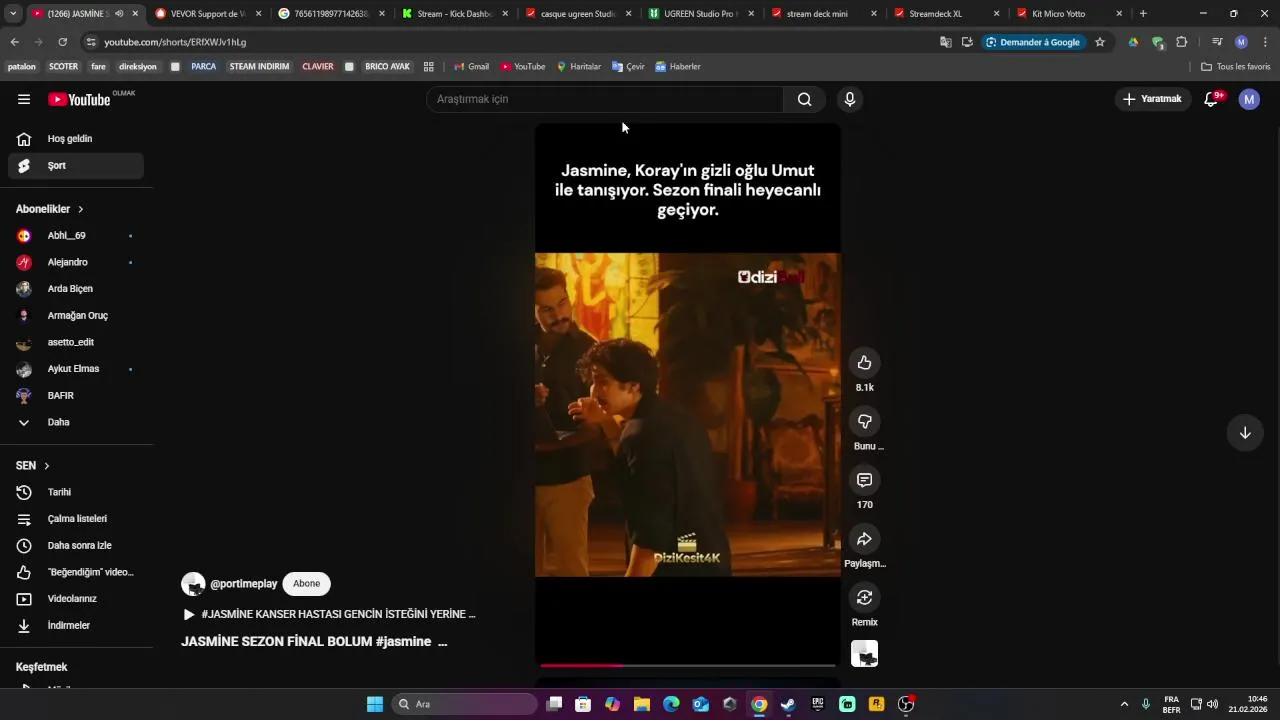Open Arda Biçen channel

pyautogui.click(x=76, y=289)
